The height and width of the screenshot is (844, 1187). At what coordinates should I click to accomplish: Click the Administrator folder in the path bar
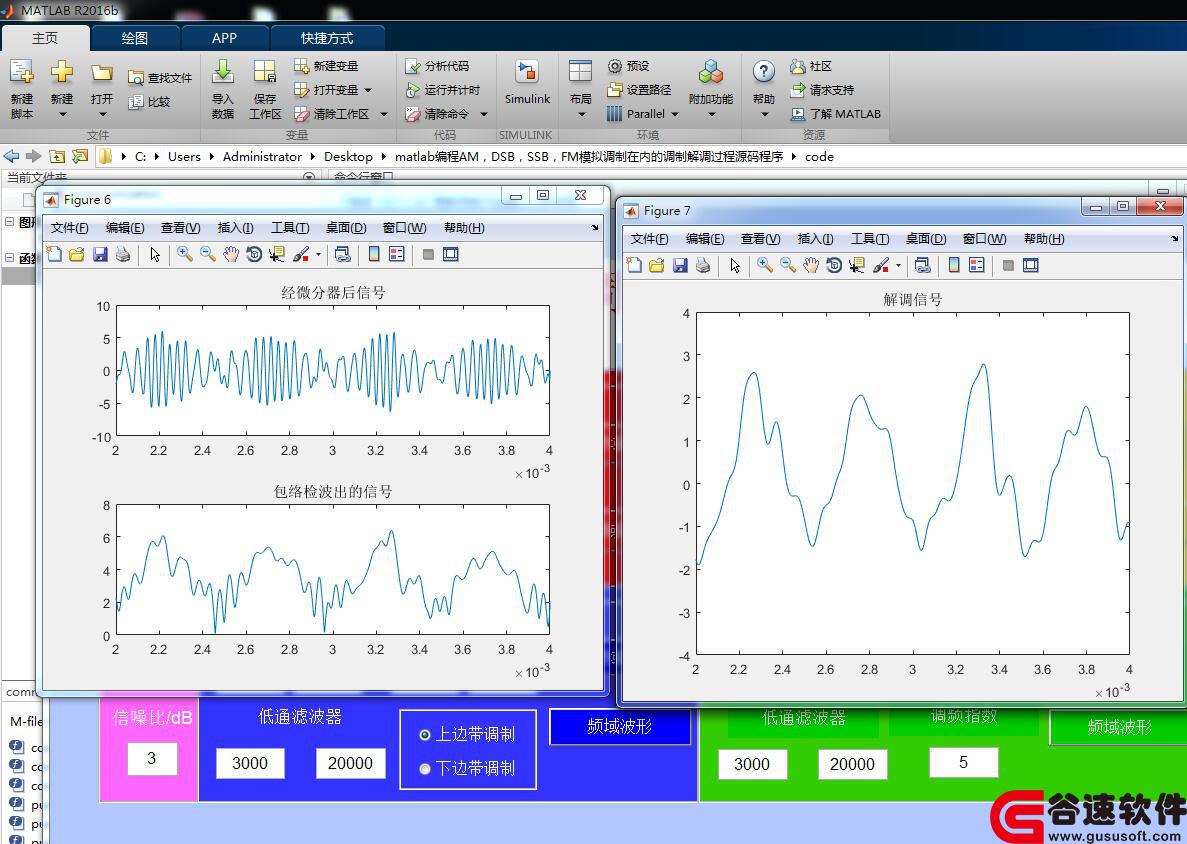point(262,157)
